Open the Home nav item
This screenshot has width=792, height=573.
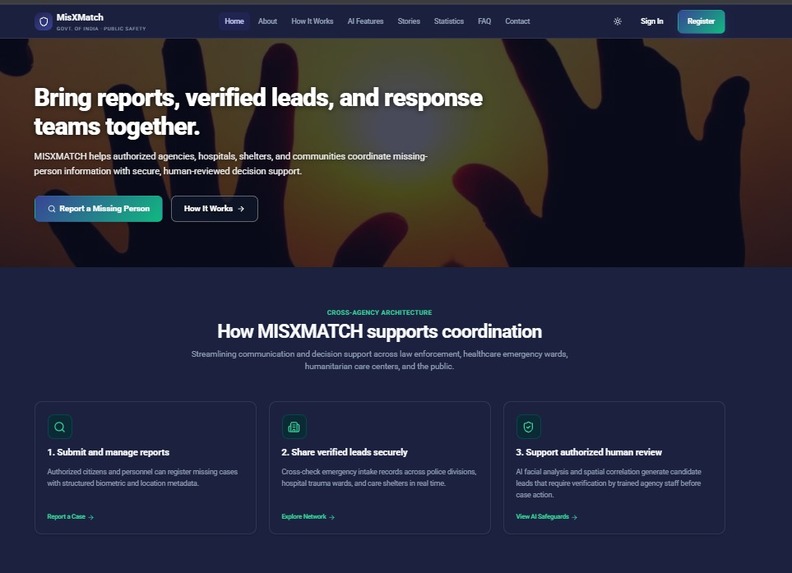click(234, 21)
